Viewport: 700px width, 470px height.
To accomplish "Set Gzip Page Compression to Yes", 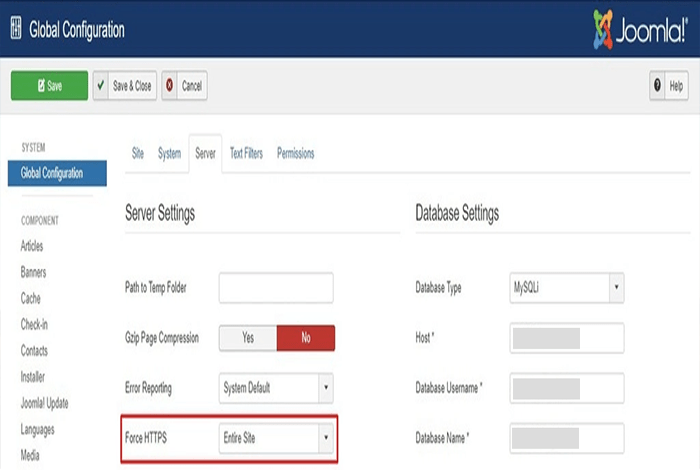I will pyautogui.click(x=247, y=338).
